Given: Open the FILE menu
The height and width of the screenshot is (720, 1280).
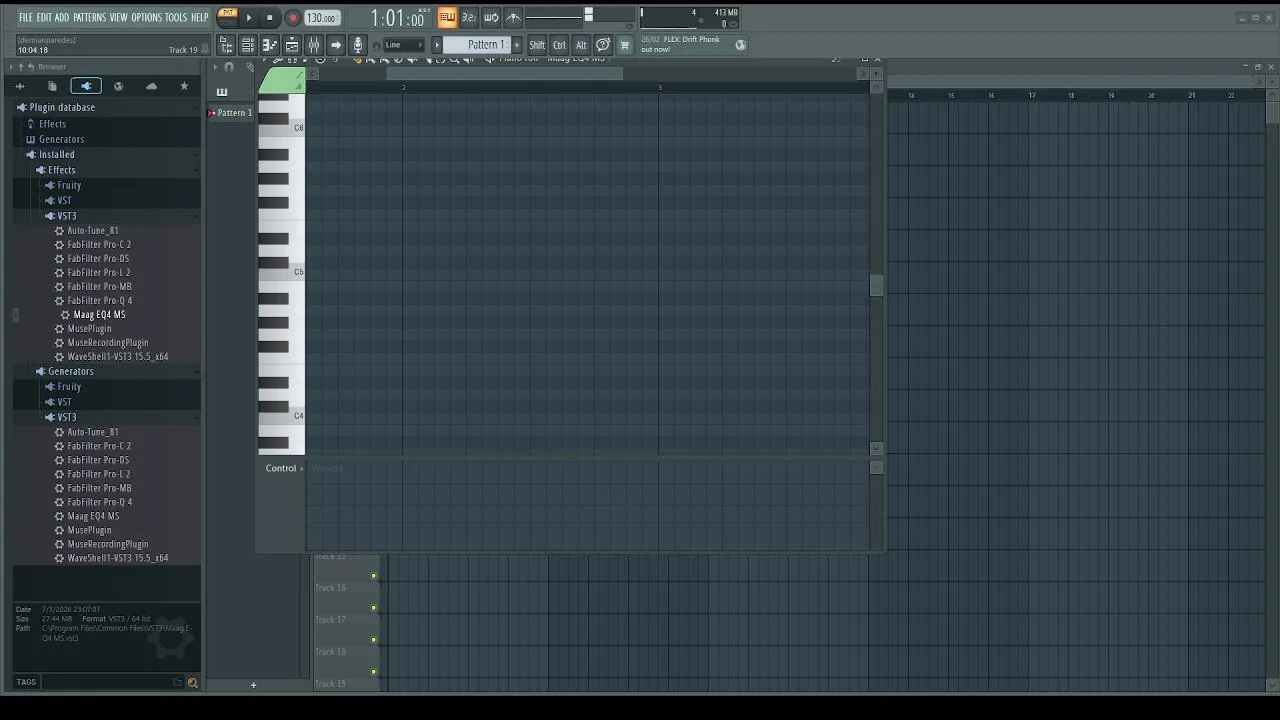Looking at the screenshot, I should [26, 18].
